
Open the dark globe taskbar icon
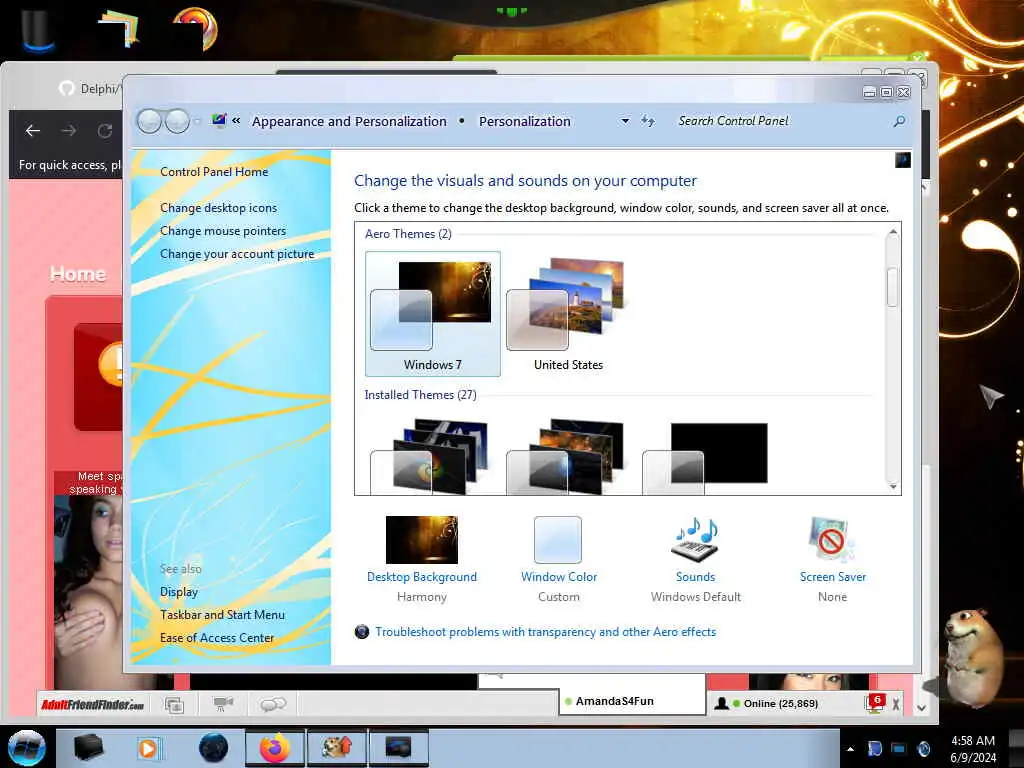[214, 748]
